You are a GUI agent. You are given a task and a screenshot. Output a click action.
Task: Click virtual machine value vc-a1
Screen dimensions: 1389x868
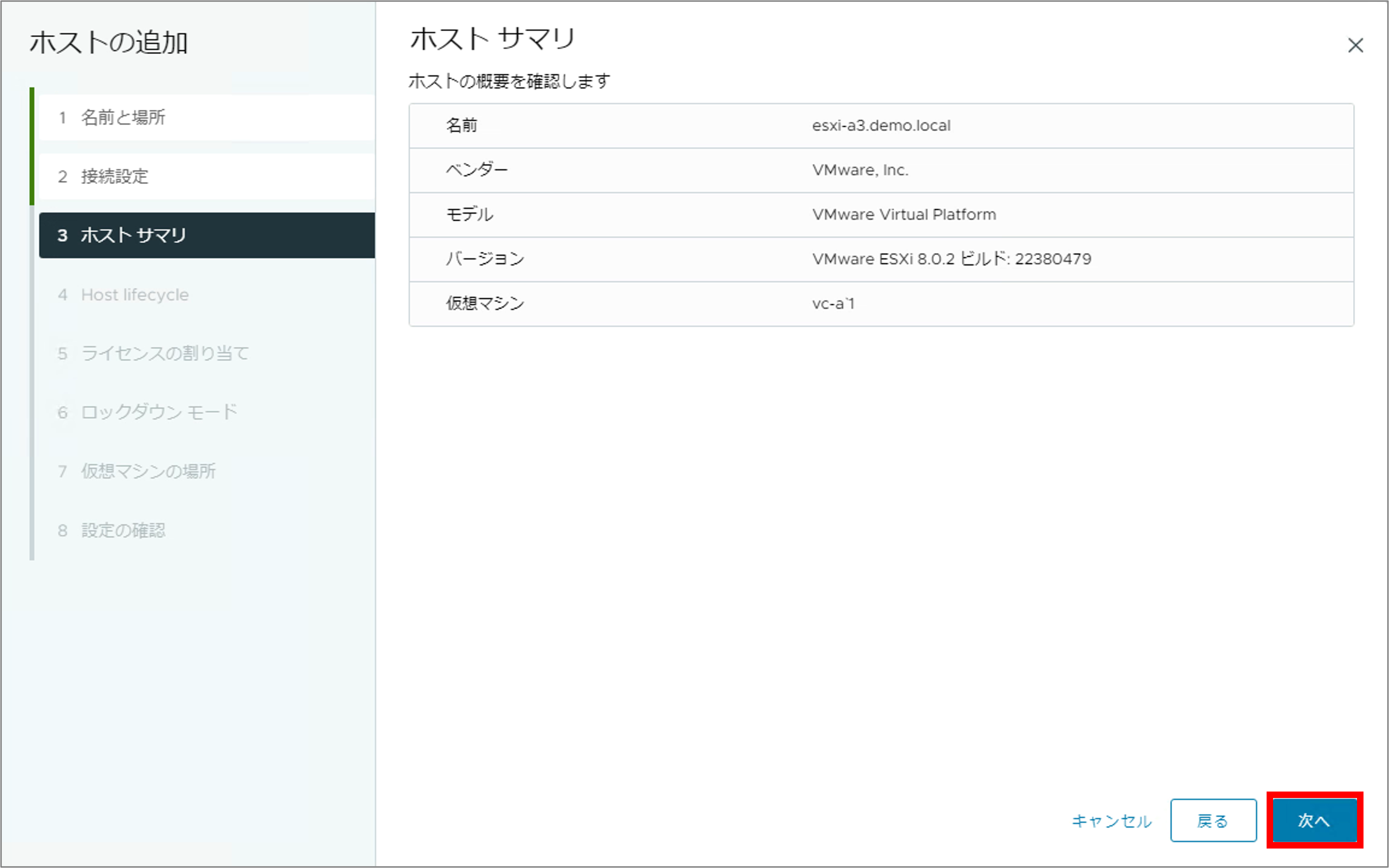833,303
